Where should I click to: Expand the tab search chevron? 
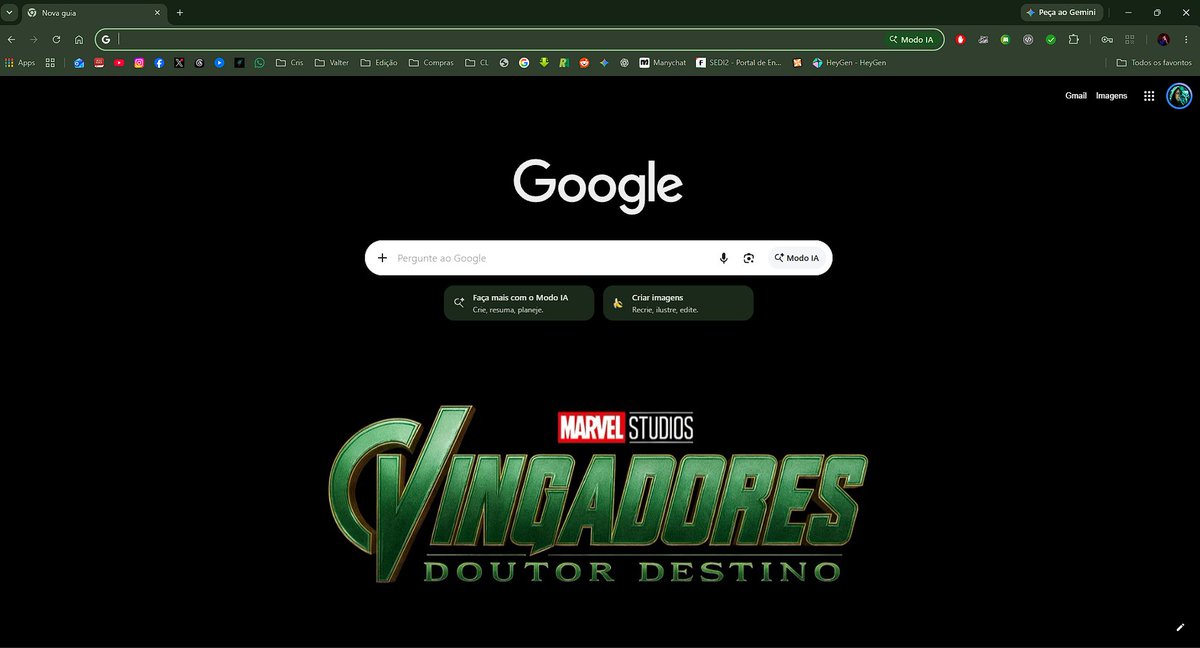(9, 12)
